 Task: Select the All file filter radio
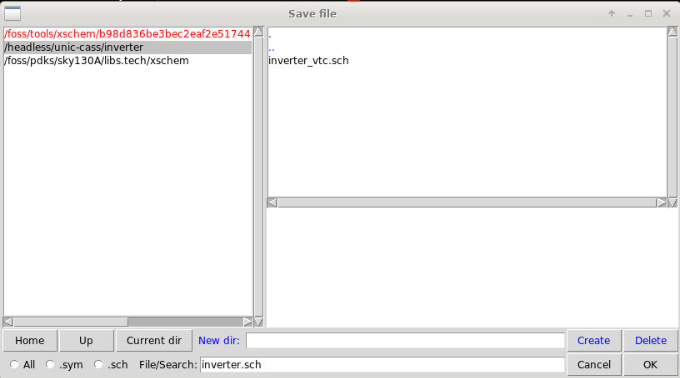14,365
